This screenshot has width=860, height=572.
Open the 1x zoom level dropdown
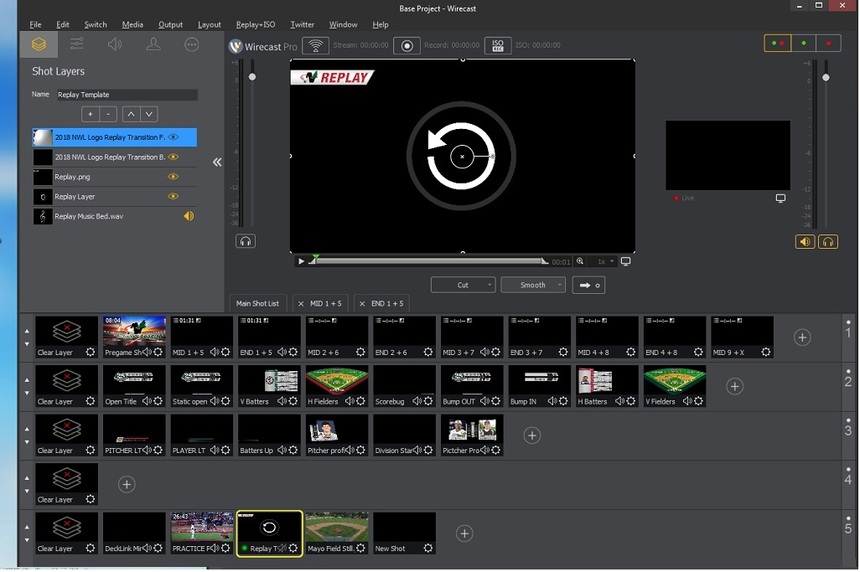605,262
